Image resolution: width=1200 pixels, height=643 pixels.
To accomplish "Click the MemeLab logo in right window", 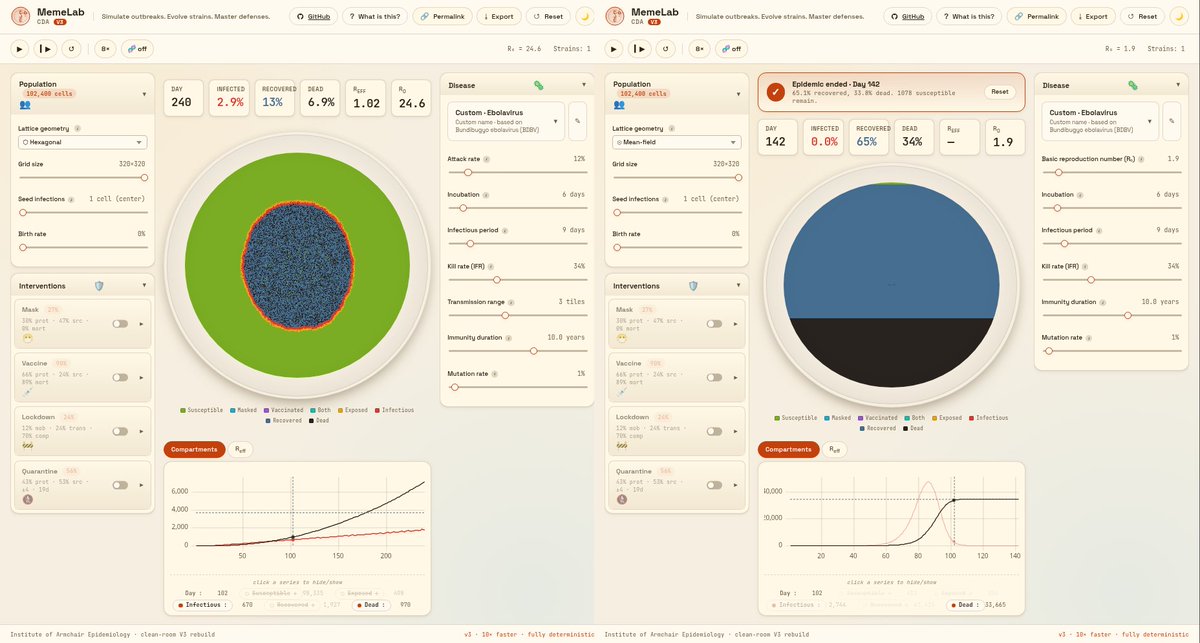I will (x=617, y=16).
